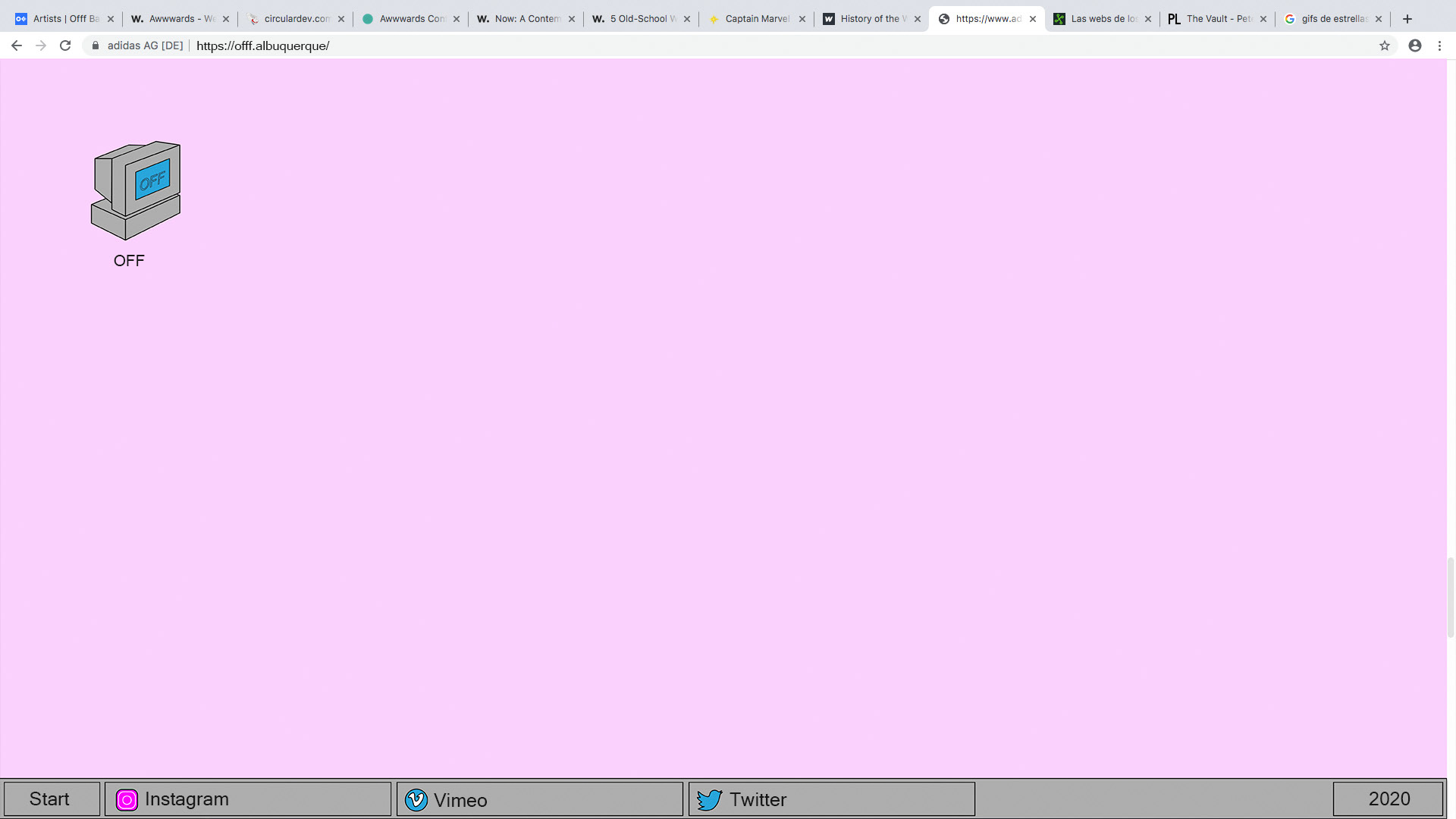Switch to The Vault tab
This screenshot has height=819, width=1456.
pos(1217,19)
